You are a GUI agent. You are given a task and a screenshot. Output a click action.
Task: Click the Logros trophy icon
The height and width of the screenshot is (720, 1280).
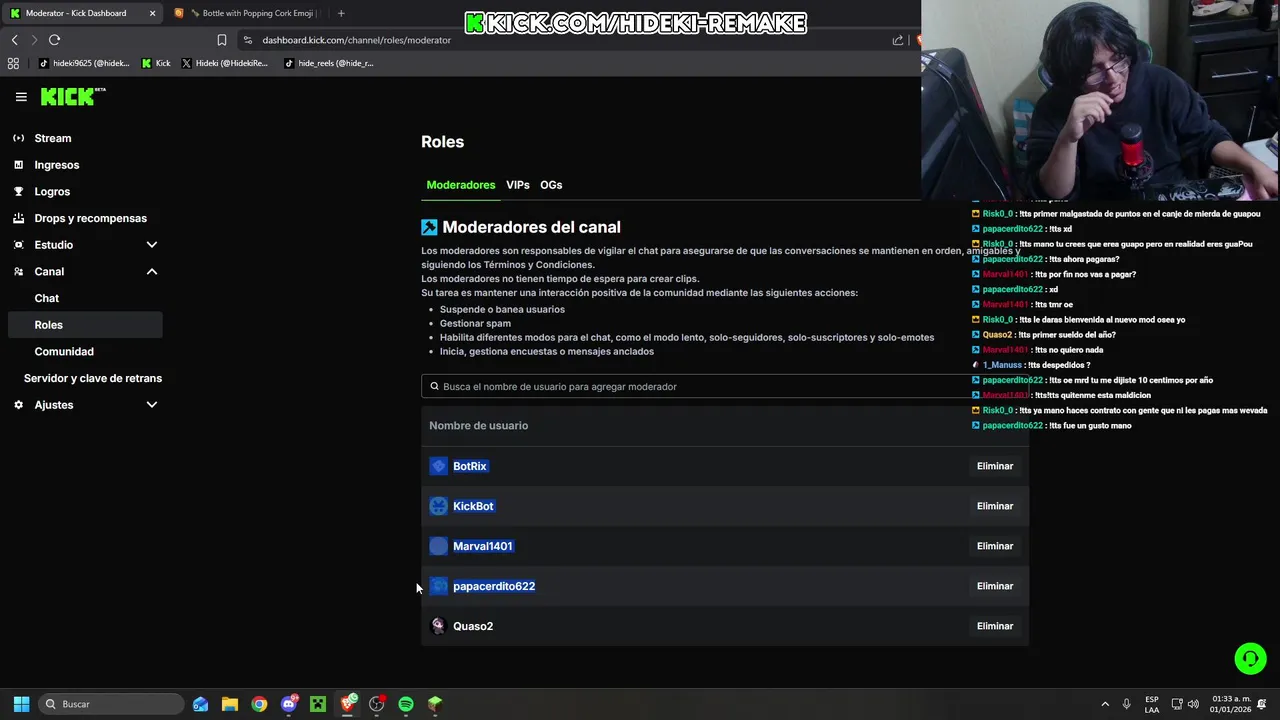click(x=18, y=191)
